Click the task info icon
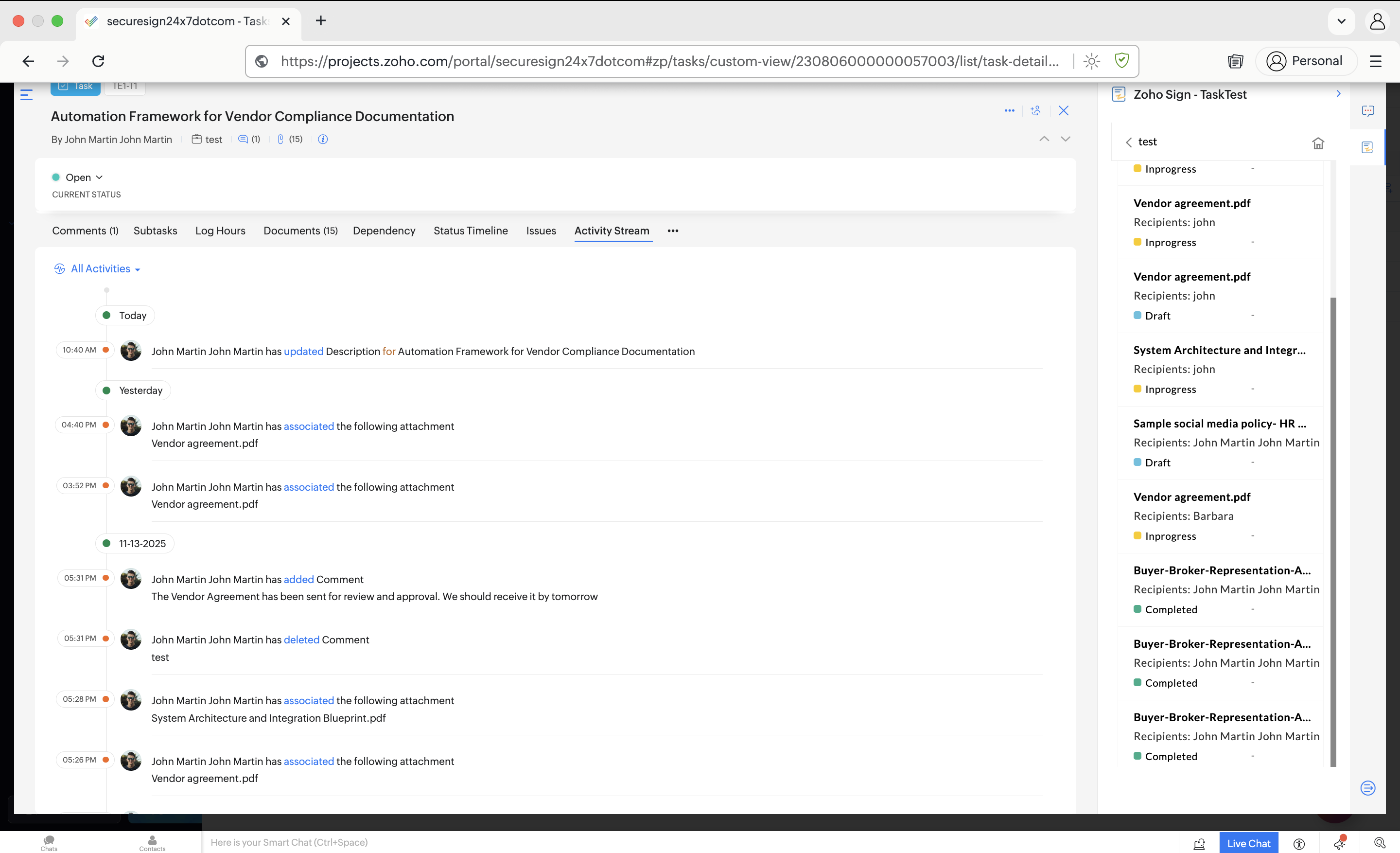Image resolution: width=1400 pixels, height=853 pixels. click(323, 139)
